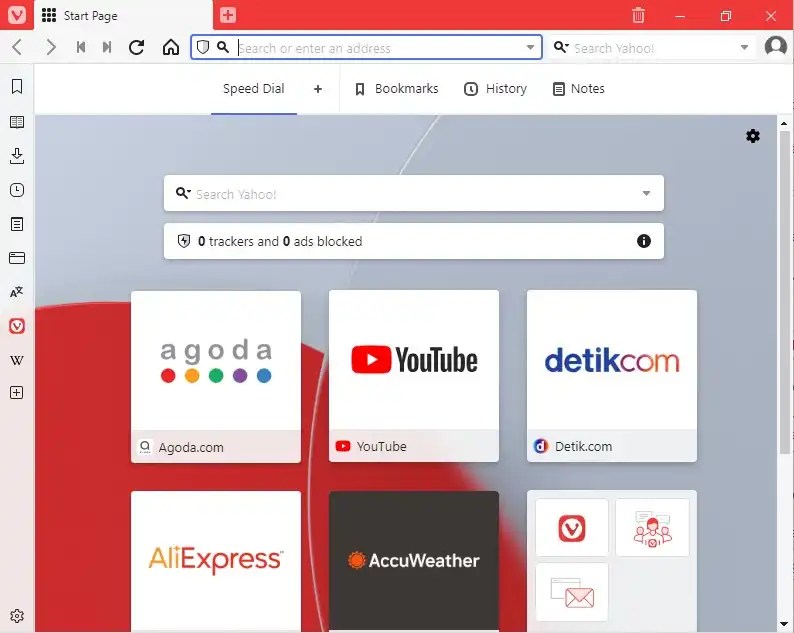Viewport: 794px width, 633px height.
Task: Open the user profile avatar
Action: [x=775, y=47]
